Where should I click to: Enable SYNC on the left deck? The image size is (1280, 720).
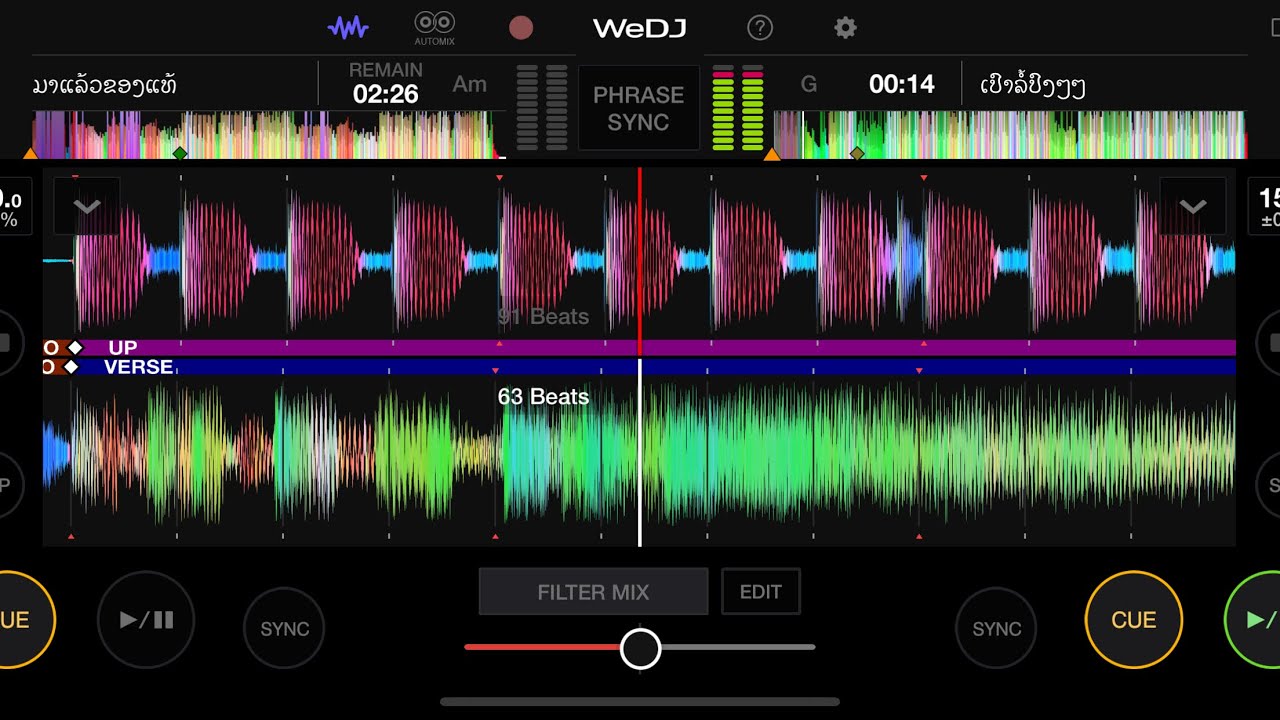[285, 628]
